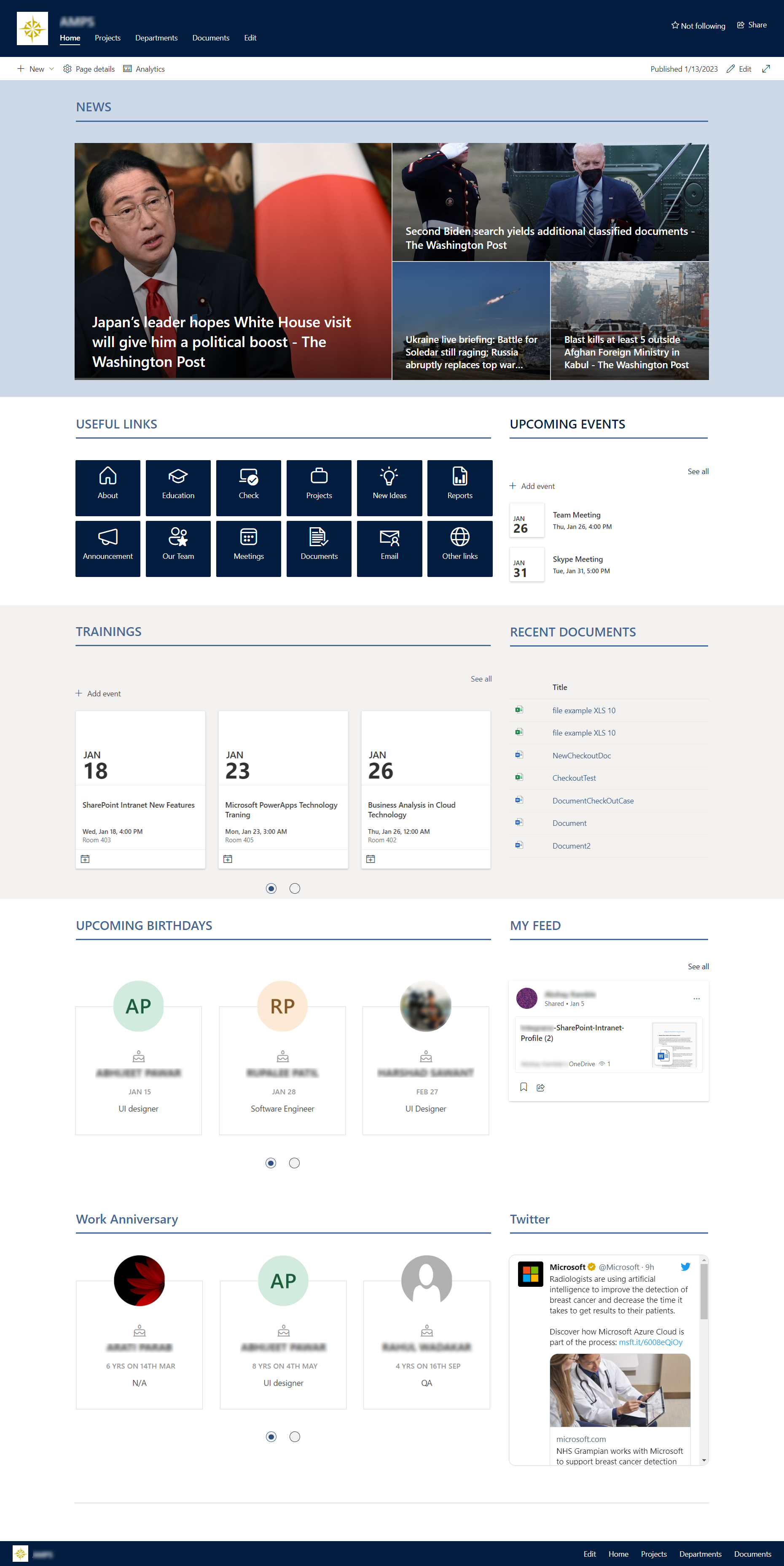Screen dimensions: 784x1566
Task: Open the About quick link tile
Action: tap(107, 488)
